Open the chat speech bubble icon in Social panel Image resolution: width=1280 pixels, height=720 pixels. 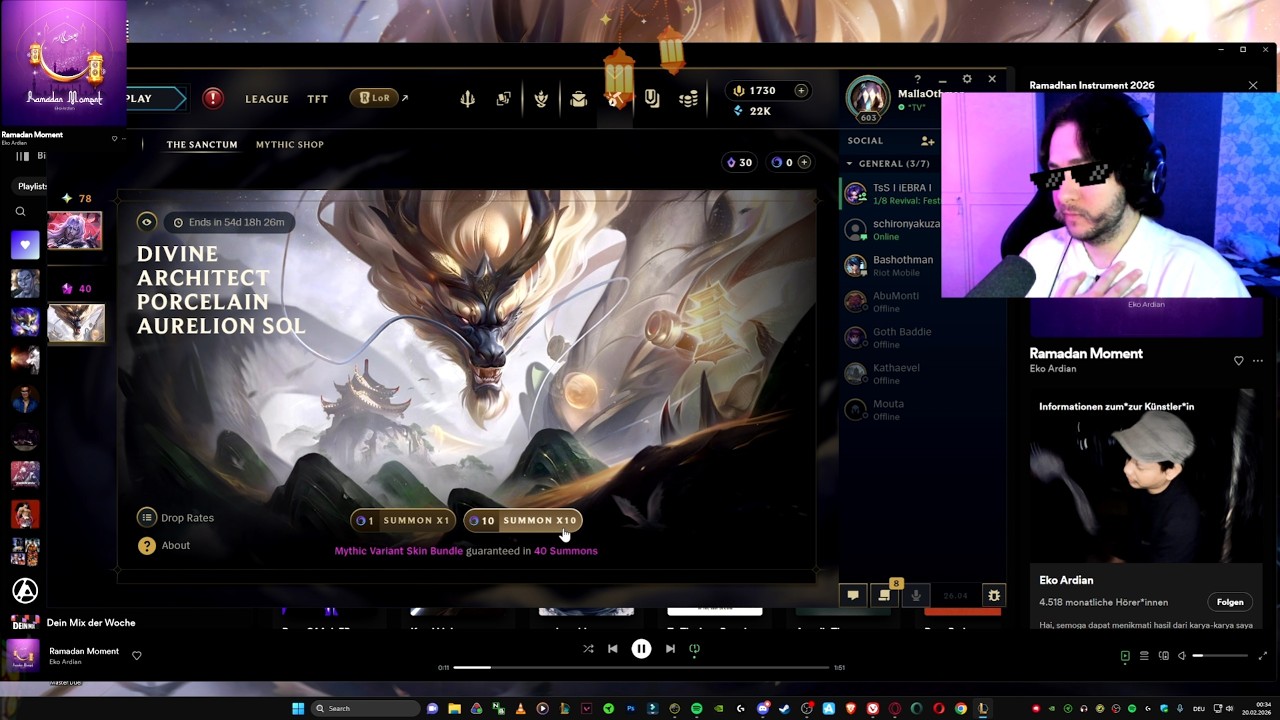click(x=853, y=595)
